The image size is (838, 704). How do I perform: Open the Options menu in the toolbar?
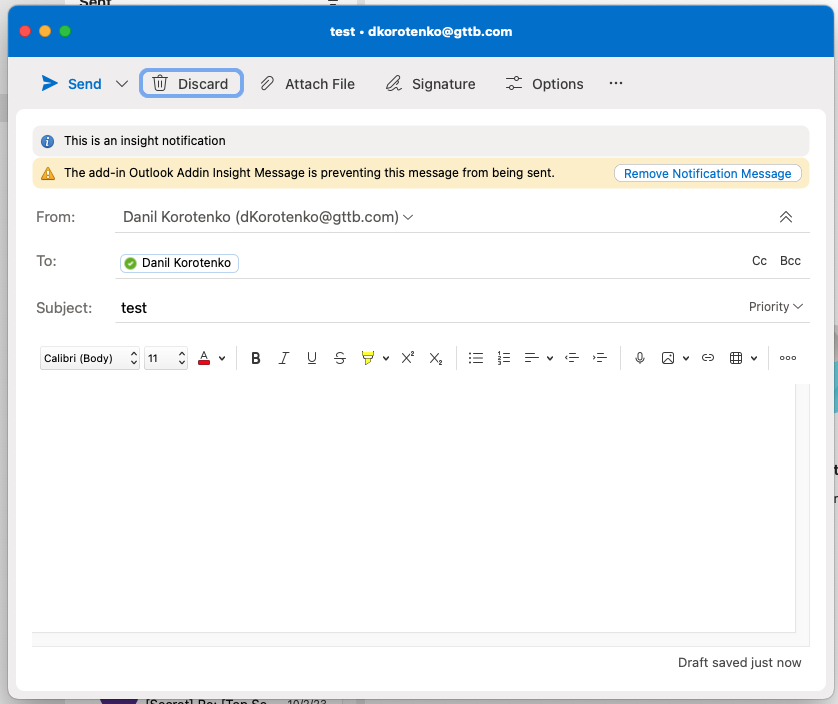click(x=544, y=83)
